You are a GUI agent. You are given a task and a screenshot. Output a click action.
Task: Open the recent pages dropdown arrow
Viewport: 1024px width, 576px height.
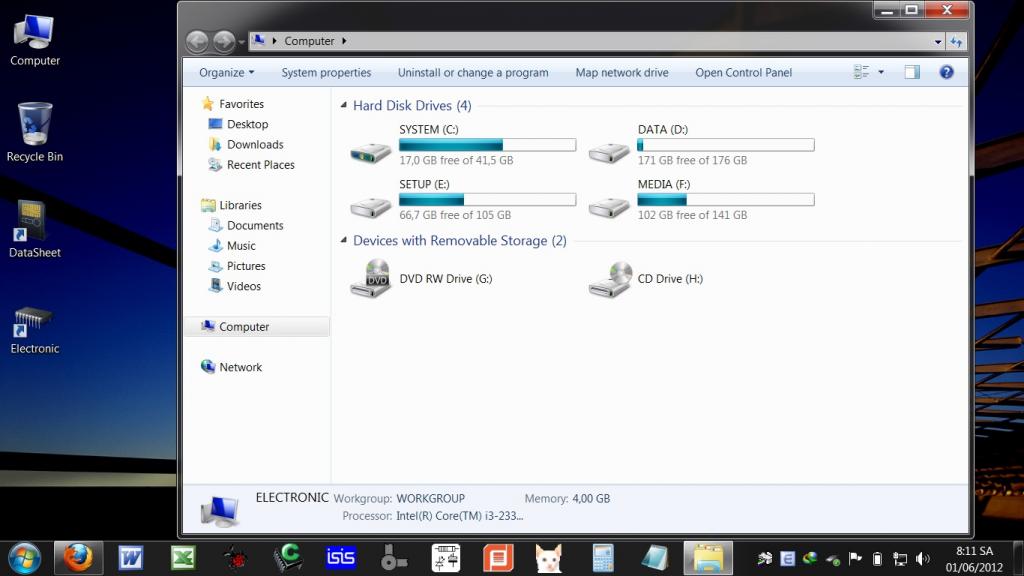(241, 42)
